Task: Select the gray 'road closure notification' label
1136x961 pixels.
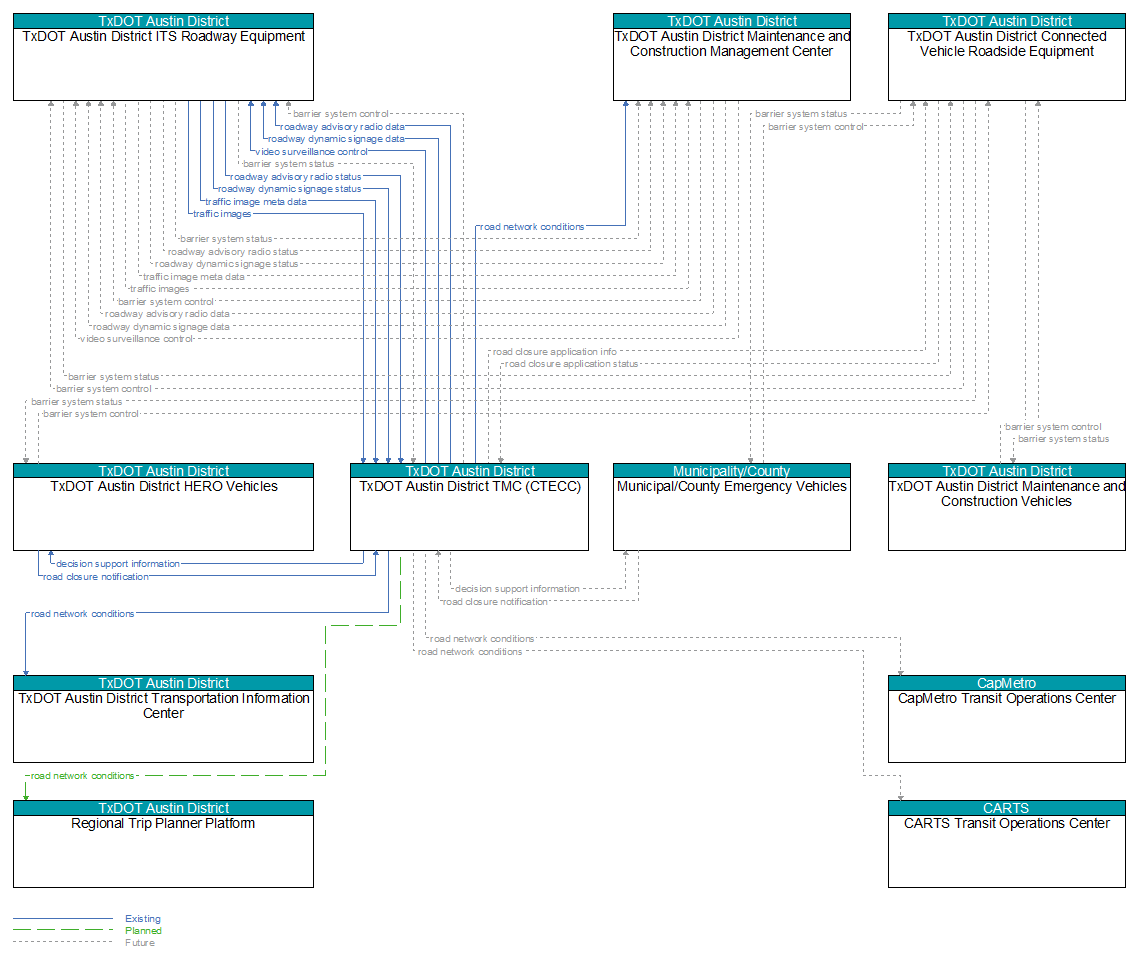Action: 495,602
